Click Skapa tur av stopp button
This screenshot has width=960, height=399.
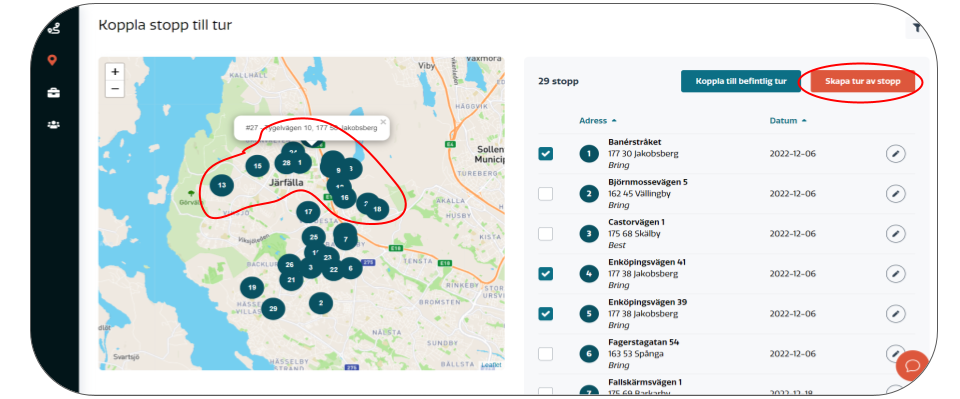pyautogui.click(x=863, y=81)
